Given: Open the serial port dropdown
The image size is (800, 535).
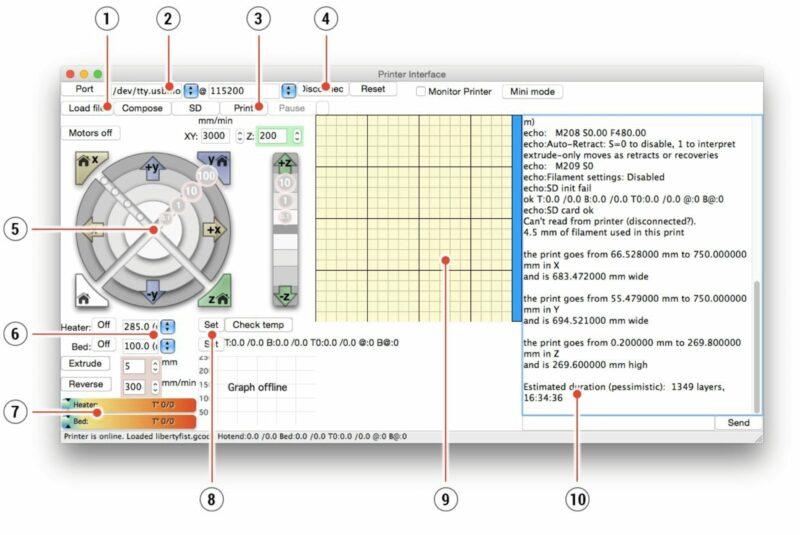Looking at the screenshot, I should point(190,90).
